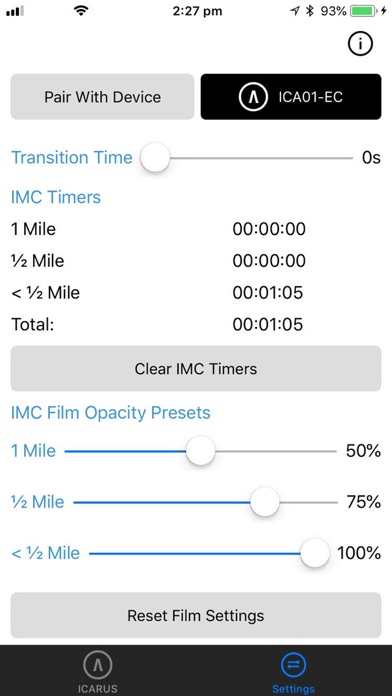Image resolution: width=392 pixels, height=696 pixels.
Task: Switch to the ICARUS tab label
Action: [x=98, y=689]
